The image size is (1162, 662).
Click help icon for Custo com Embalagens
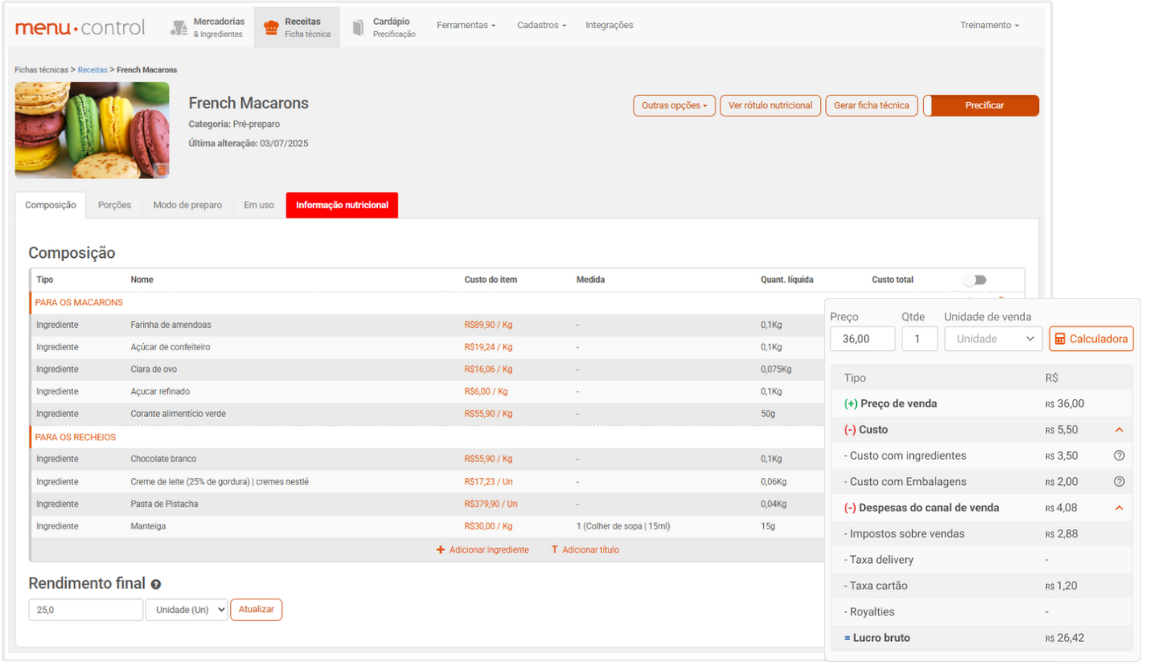point(1119,482)
